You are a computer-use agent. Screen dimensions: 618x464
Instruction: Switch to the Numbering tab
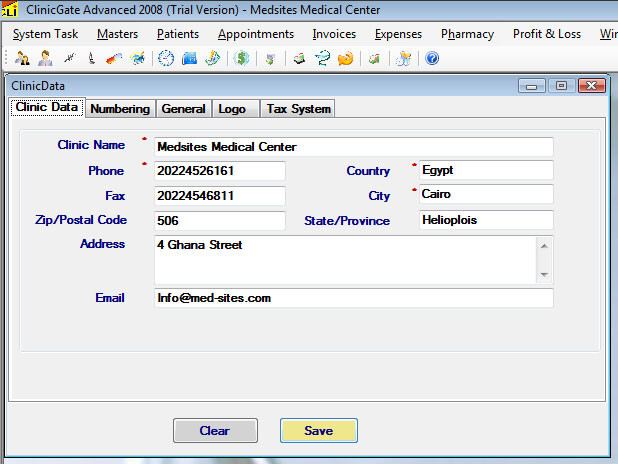[120, 109]
